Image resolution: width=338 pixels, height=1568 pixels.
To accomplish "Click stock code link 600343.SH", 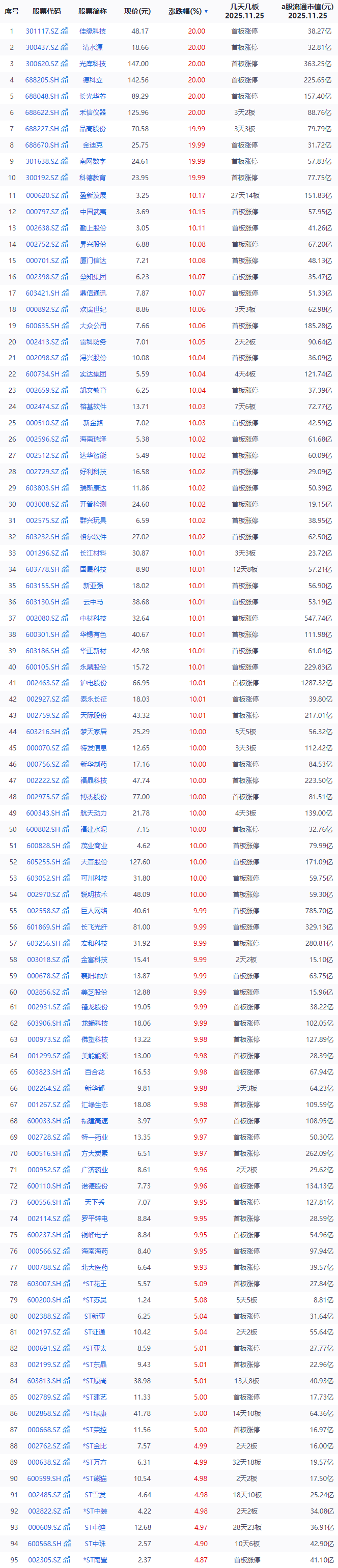I will point(43,813).
